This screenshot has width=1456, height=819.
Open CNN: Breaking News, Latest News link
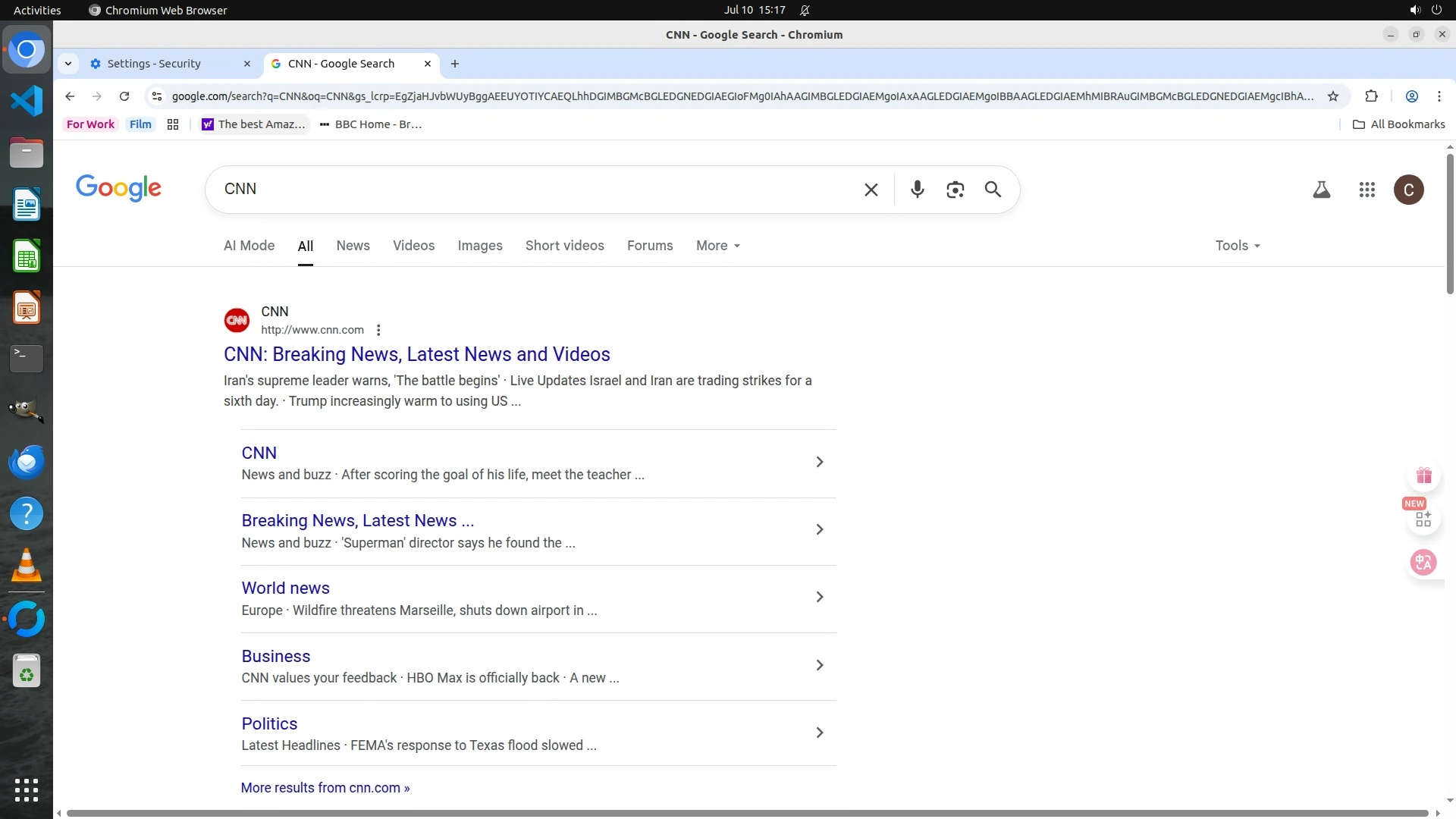(x=416, y=354)
